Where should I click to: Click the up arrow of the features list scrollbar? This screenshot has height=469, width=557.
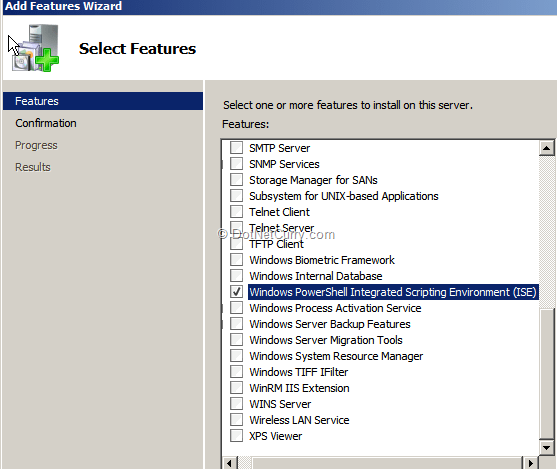(547, 148)
